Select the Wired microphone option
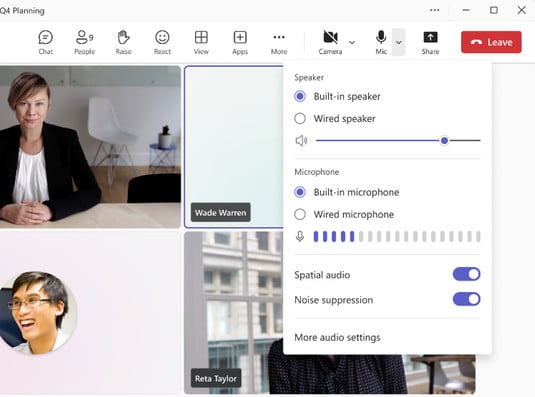Screen dimensions: 535x397 (344, 215)
